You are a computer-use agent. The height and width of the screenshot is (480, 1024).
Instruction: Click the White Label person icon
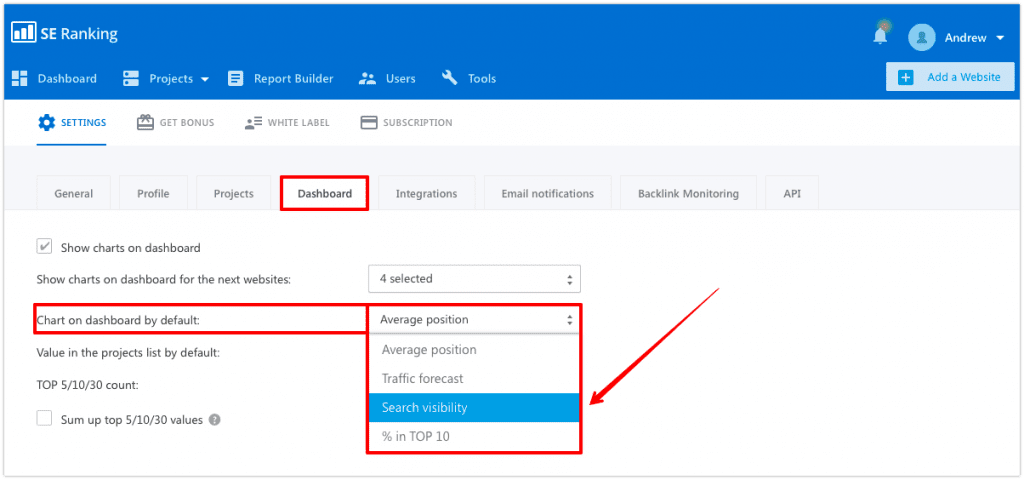[253, 123]
